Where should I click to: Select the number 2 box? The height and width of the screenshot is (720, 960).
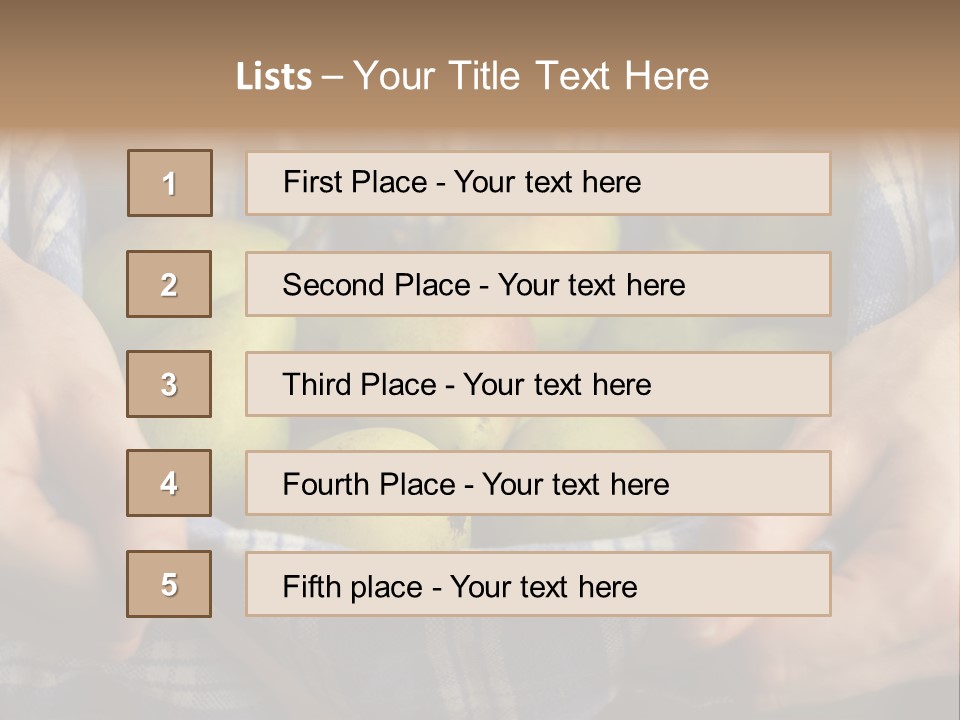coord(169,284)
